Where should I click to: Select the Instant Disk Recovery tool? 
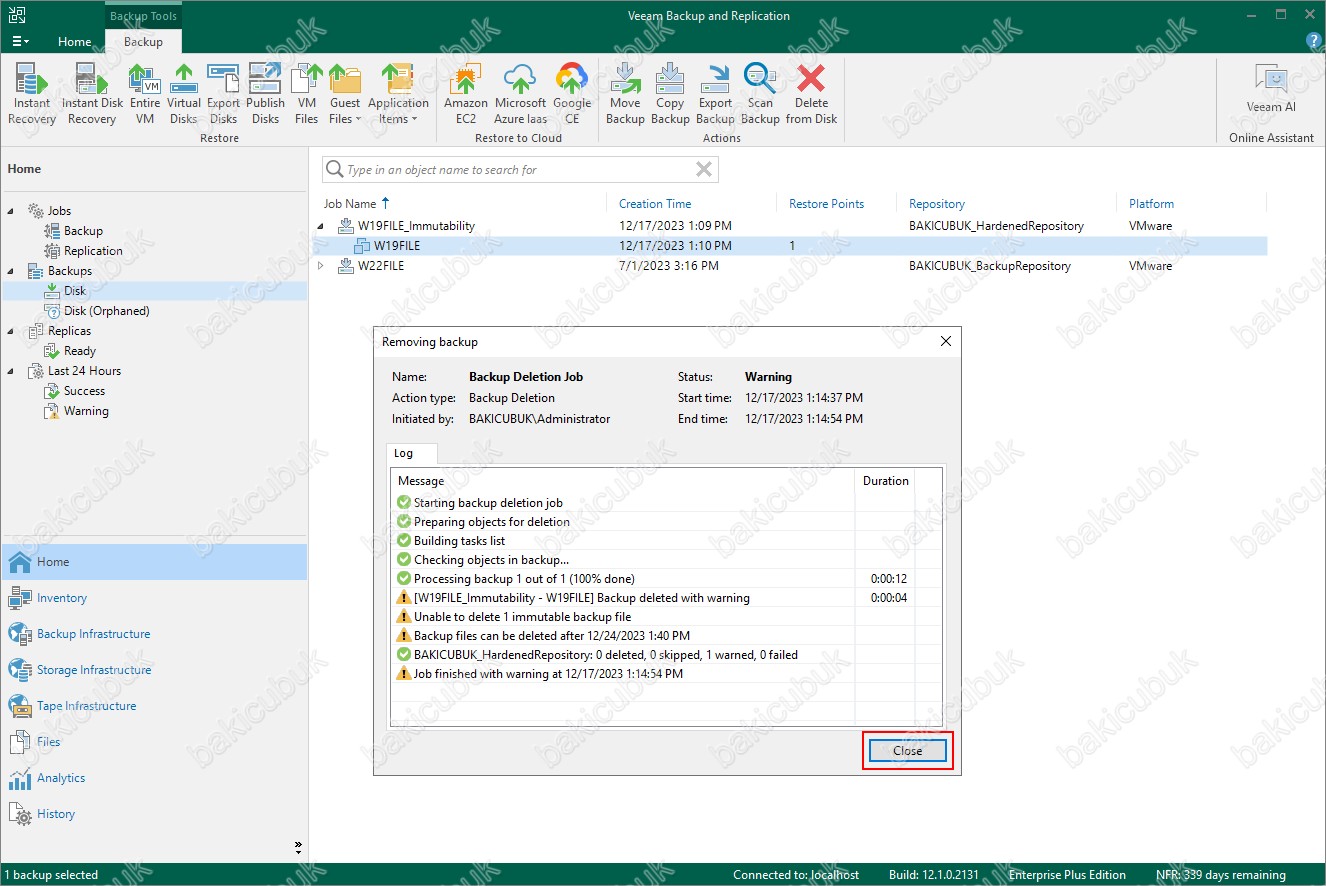92,94
